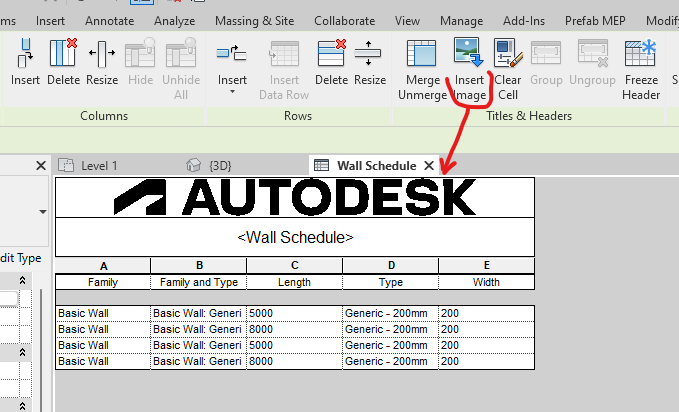The width and height of the screenshot is (679, 412).
Task: Click the Family and Type header cell
Action: tap(199, 282)
